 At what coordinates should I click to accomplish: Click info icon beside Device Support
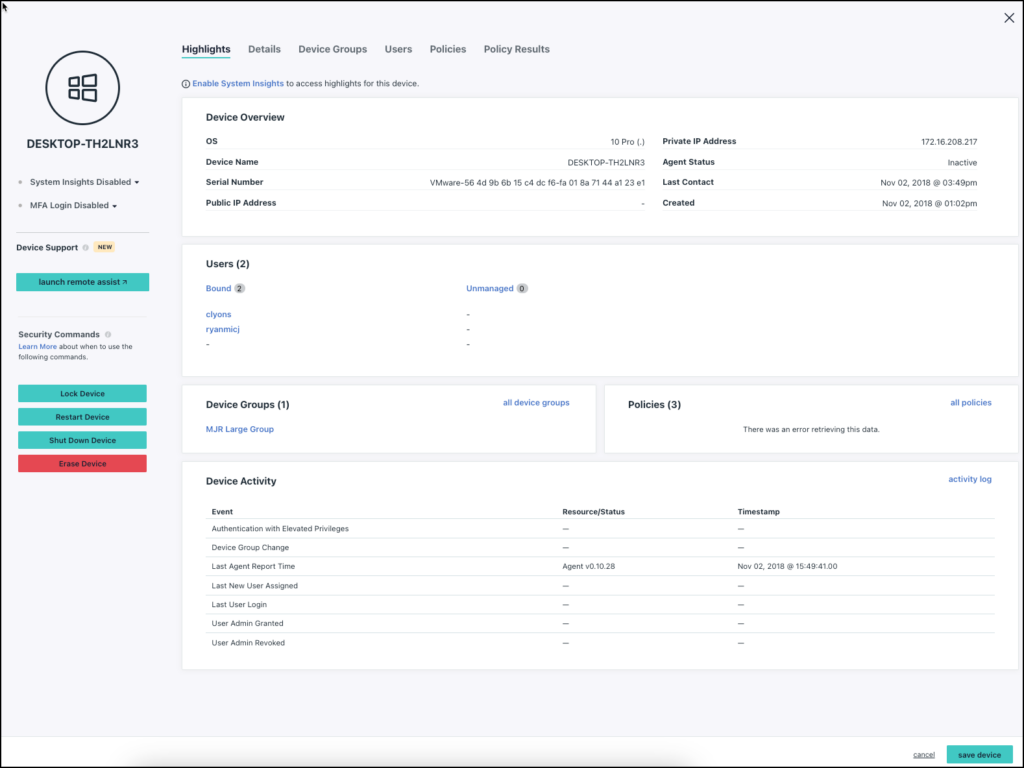coord(86,247)
